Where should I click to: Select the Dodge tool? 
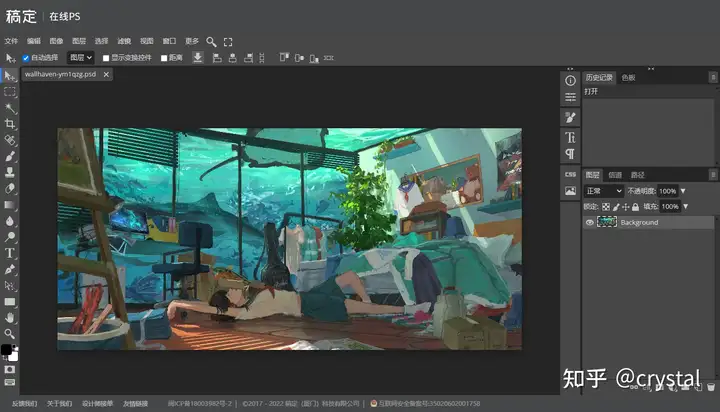(10, 237)
